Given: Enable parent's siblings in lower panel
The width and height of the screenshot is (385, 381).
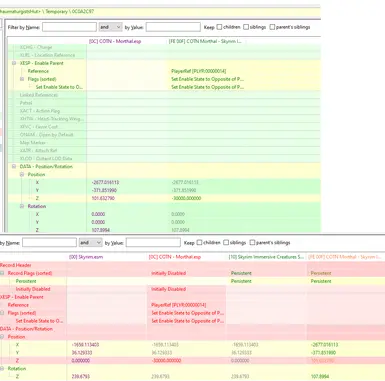Looking at the screenshot, I should pyautogui.click(x=252, y=242).
